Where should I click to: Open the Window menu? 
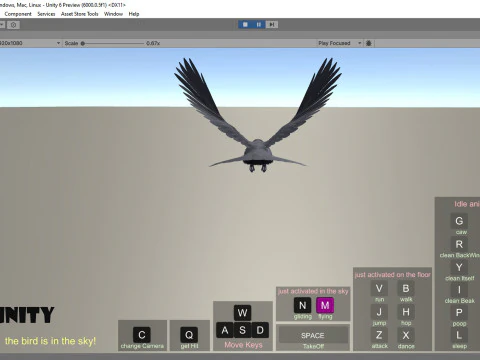(113, 14)
